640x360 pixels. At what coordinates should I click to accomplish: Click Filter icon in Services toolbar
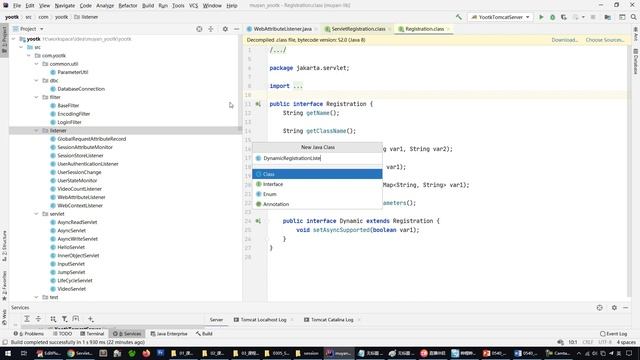(x=64, y=319)
